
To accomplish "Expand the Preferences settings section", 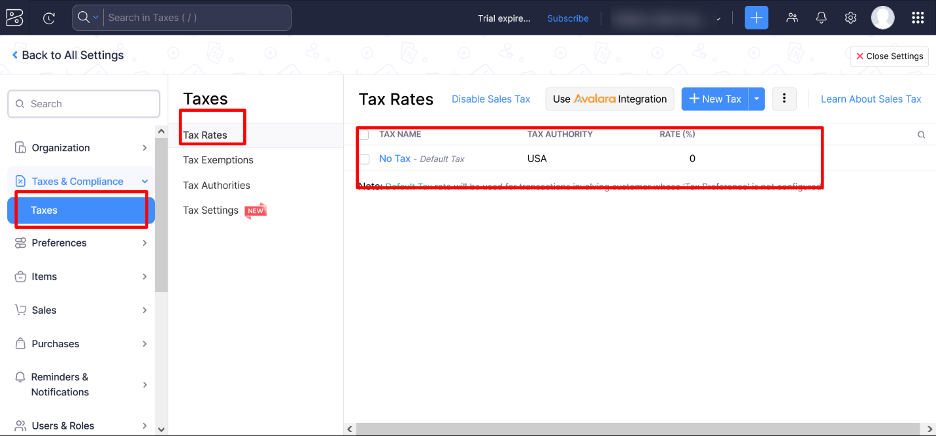I will click(x=80, y=243).
